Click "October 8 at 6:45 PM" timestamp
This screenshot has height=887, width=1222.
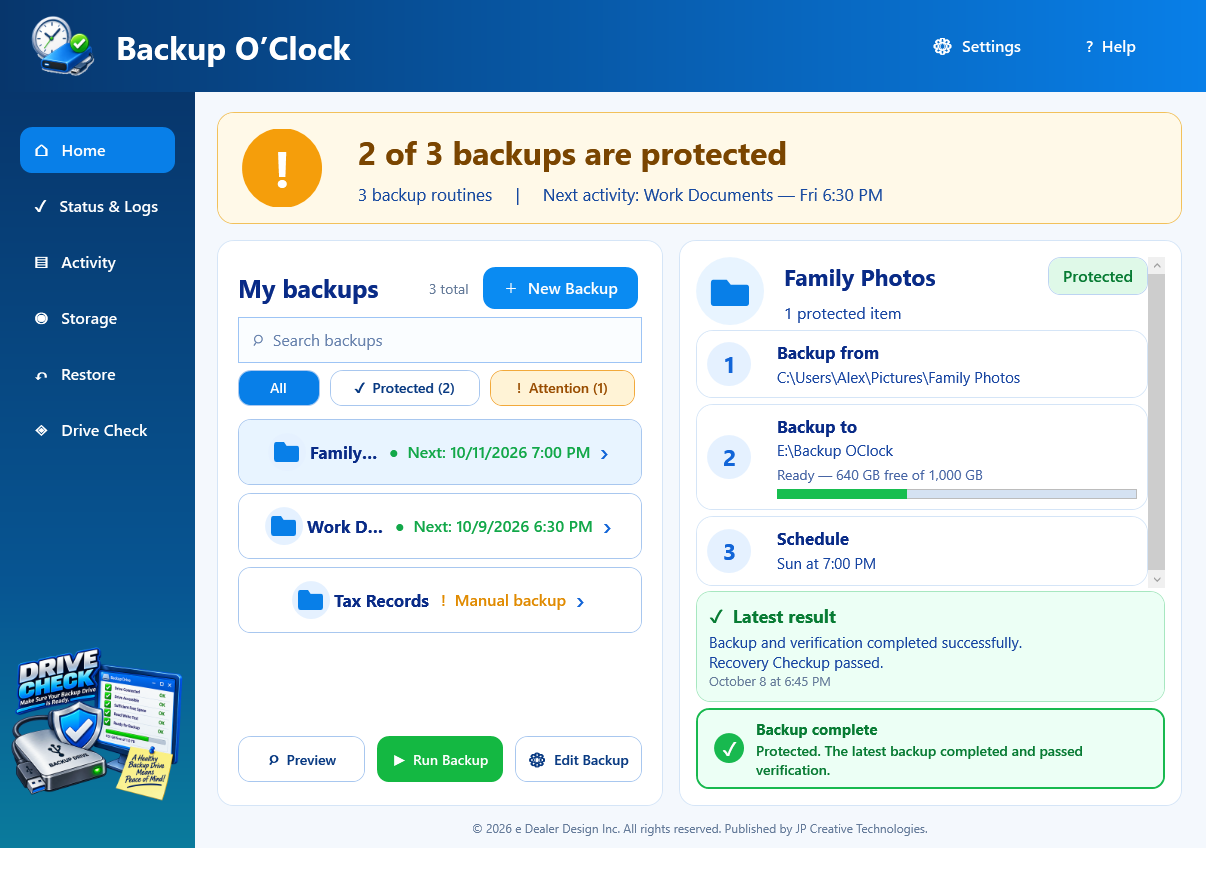tap(769, 682)
